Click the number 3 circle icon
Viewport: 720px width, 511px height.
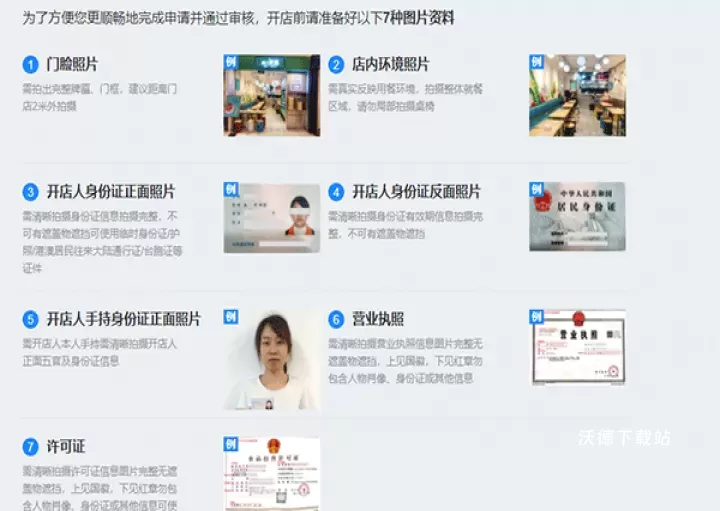(x=30, y=192)
